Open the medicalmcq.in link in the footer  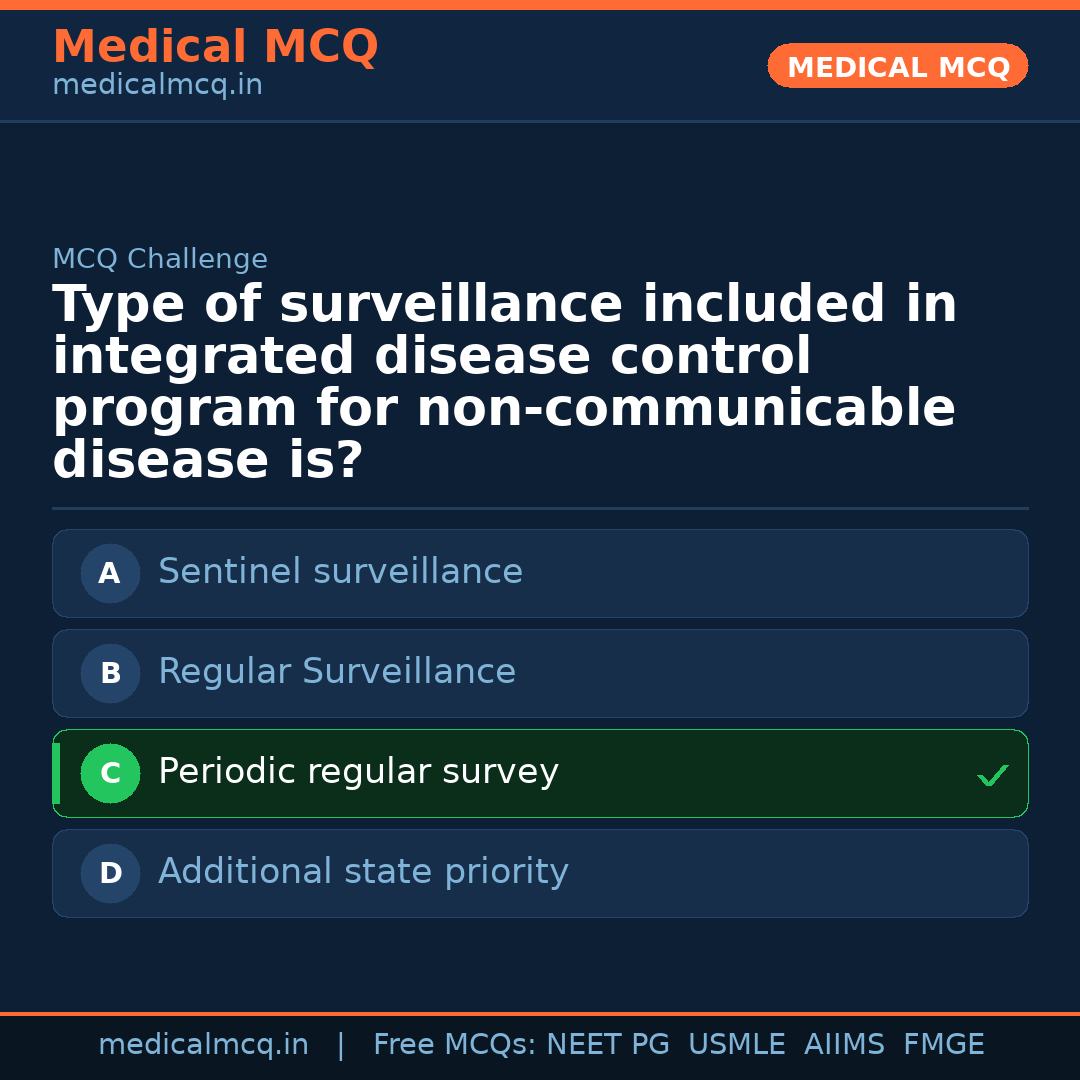click(x=203, y=1045)
